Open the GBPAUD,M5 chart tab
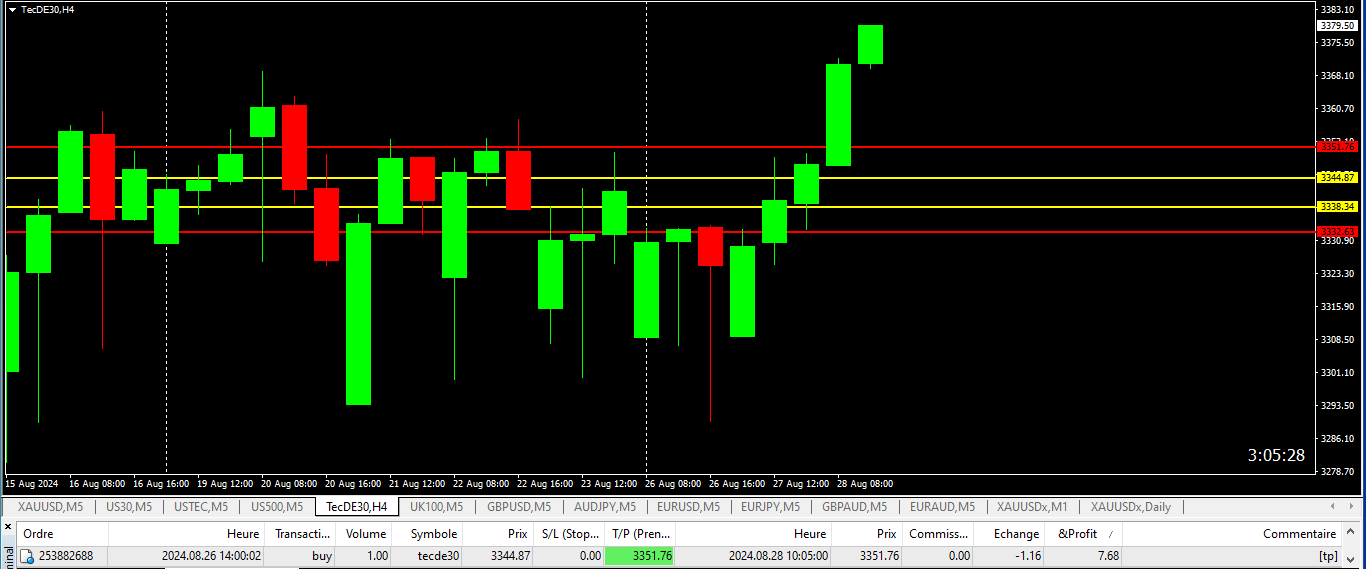Image resolution: width=1366 pixels, height=569 pixels. point(855,507)
